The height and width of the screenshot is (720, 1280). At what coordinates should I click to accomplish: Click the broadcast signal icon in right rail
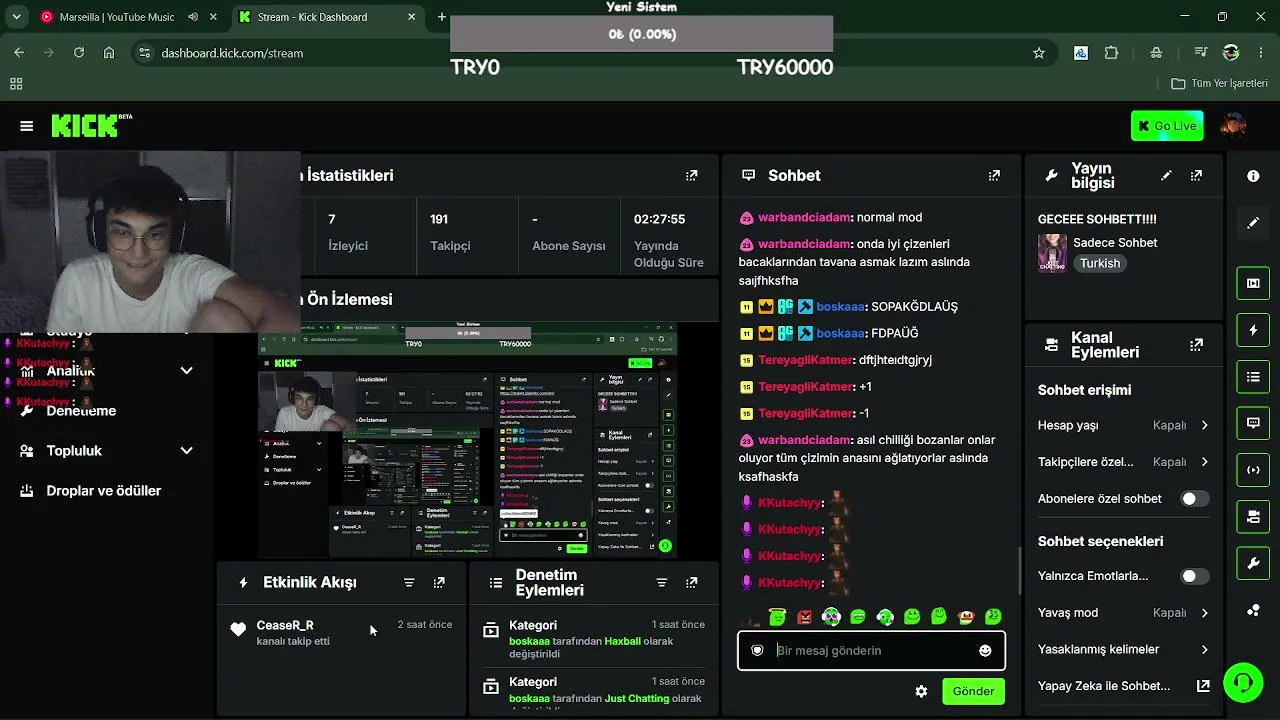tap(1253, 470)
